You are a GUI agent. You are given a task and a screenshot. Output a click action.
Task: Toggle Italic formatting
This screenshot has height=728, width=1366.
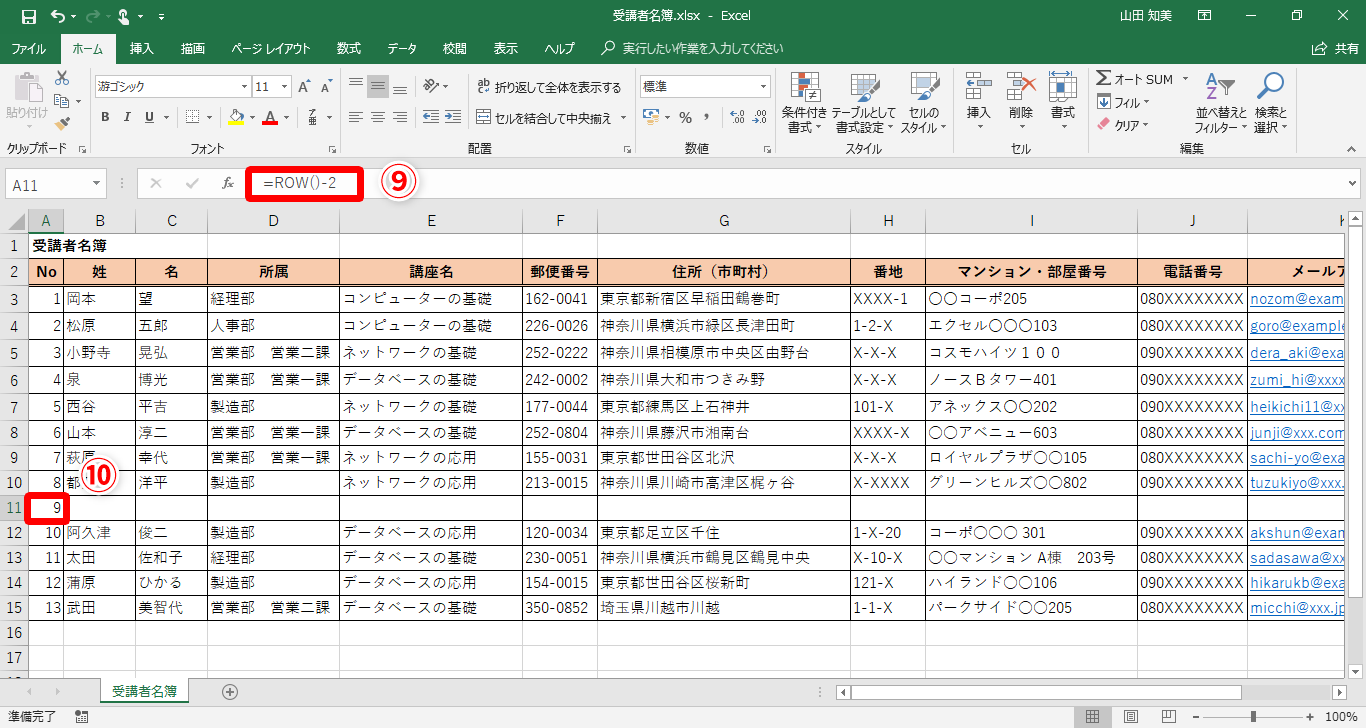click(x=128, y=117)
